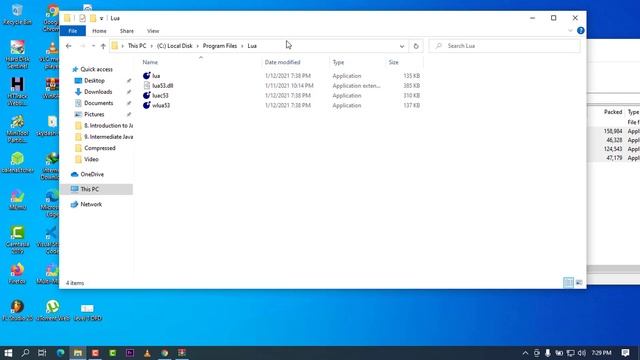The image size is (640, 360).
Task: Go back with the Back arrow
Action: pos(69,46)
